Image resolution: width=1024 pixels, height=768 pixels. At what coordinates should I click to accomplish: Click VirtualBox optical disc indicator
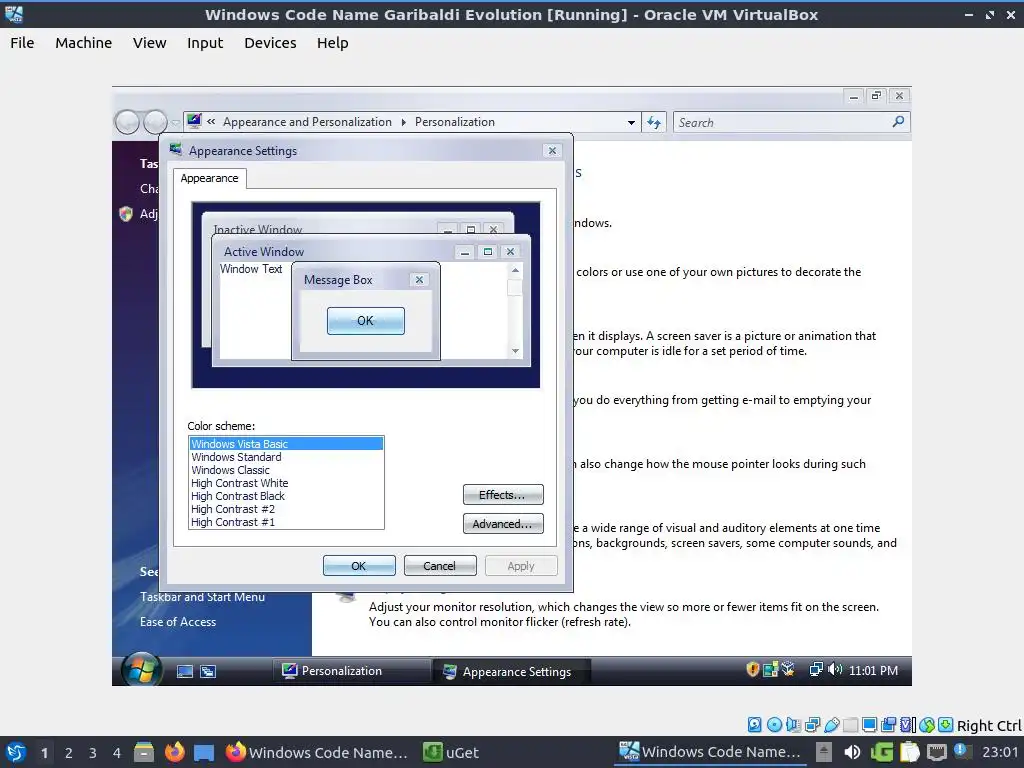coord(774,724)
